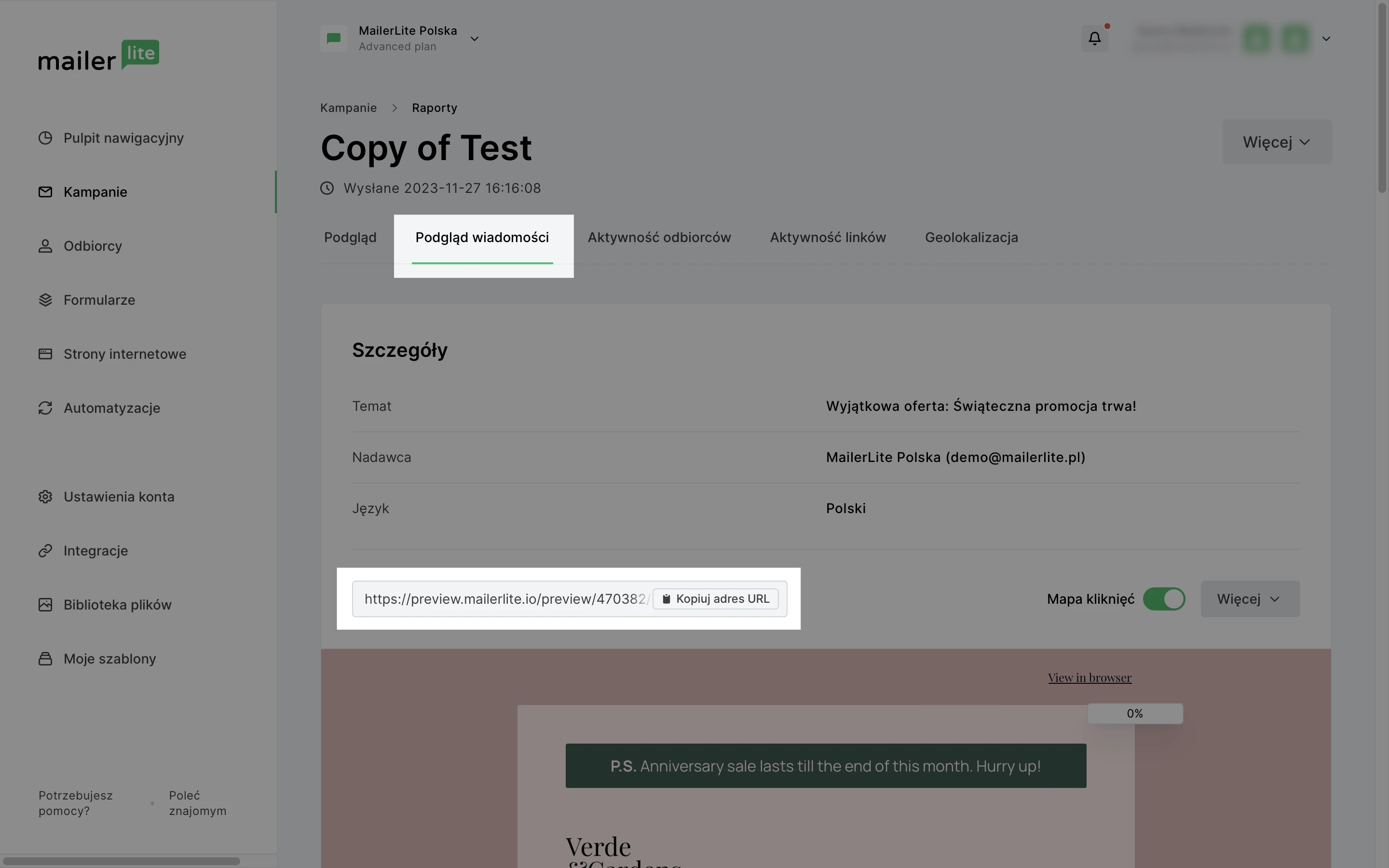Toggle the Mapa kliknięć switch
The image size is (1389, 868).
point(1163,599)
